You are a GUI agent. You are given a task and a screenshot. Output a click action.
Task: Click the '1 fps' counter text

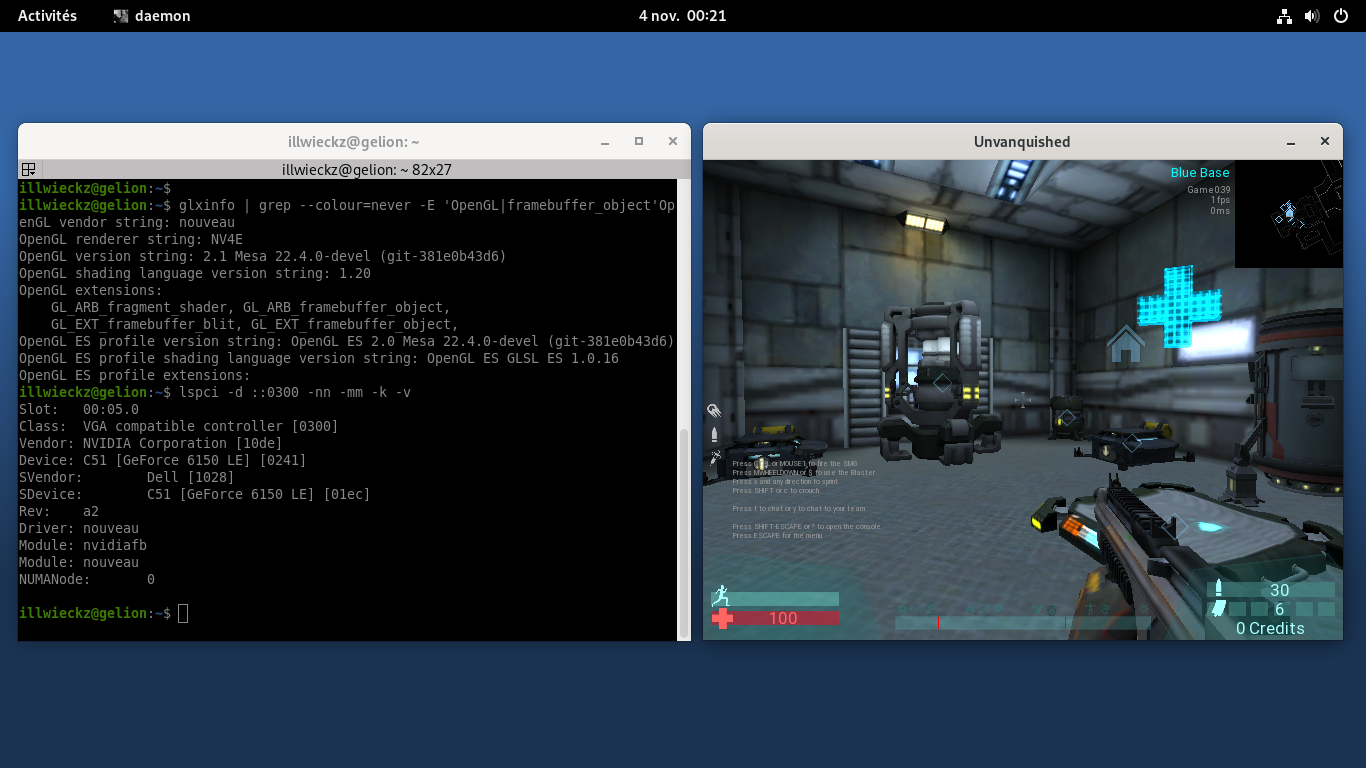point(1219,200)
